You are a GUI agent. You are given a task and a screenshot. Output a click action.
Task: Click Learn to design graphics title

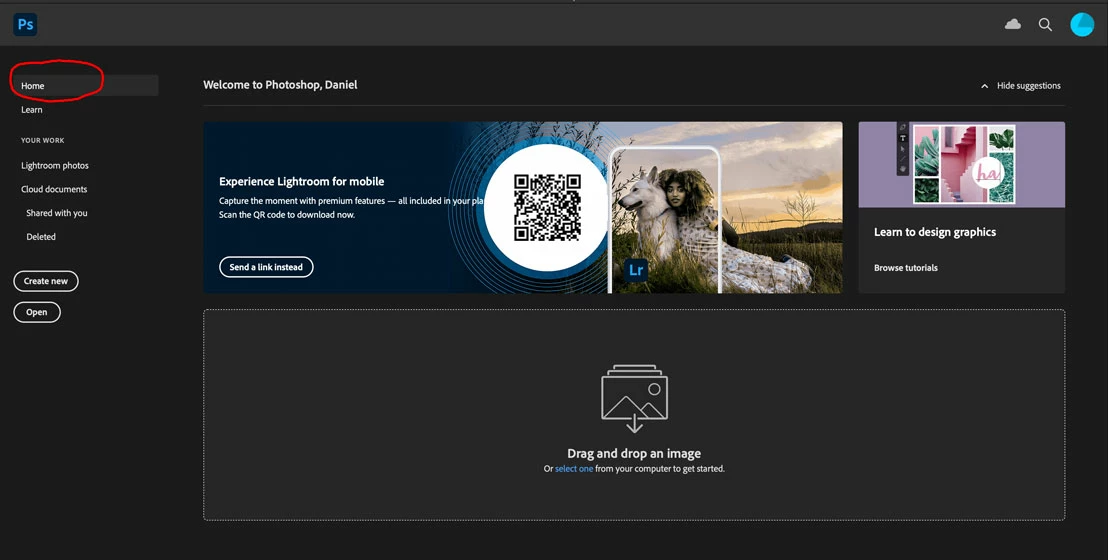(935, 232)
